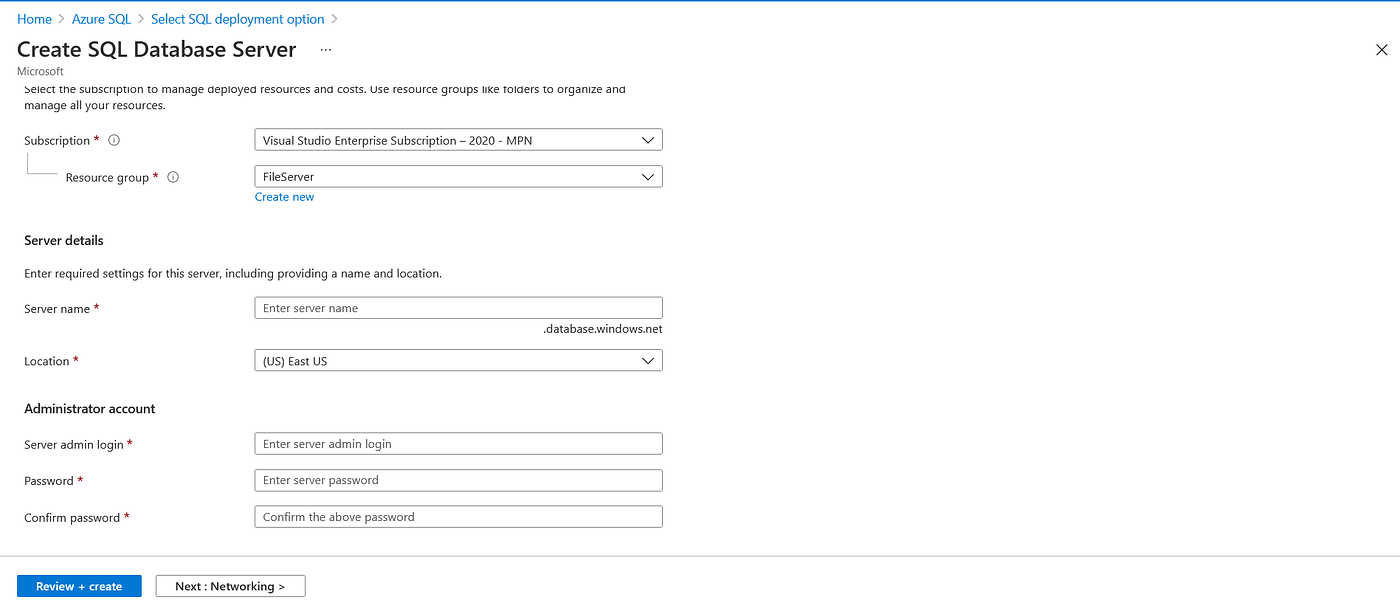Click the Resource group dropdown chevron
The width and height of the screenshot is (1400, 614).
coord(650,176)
